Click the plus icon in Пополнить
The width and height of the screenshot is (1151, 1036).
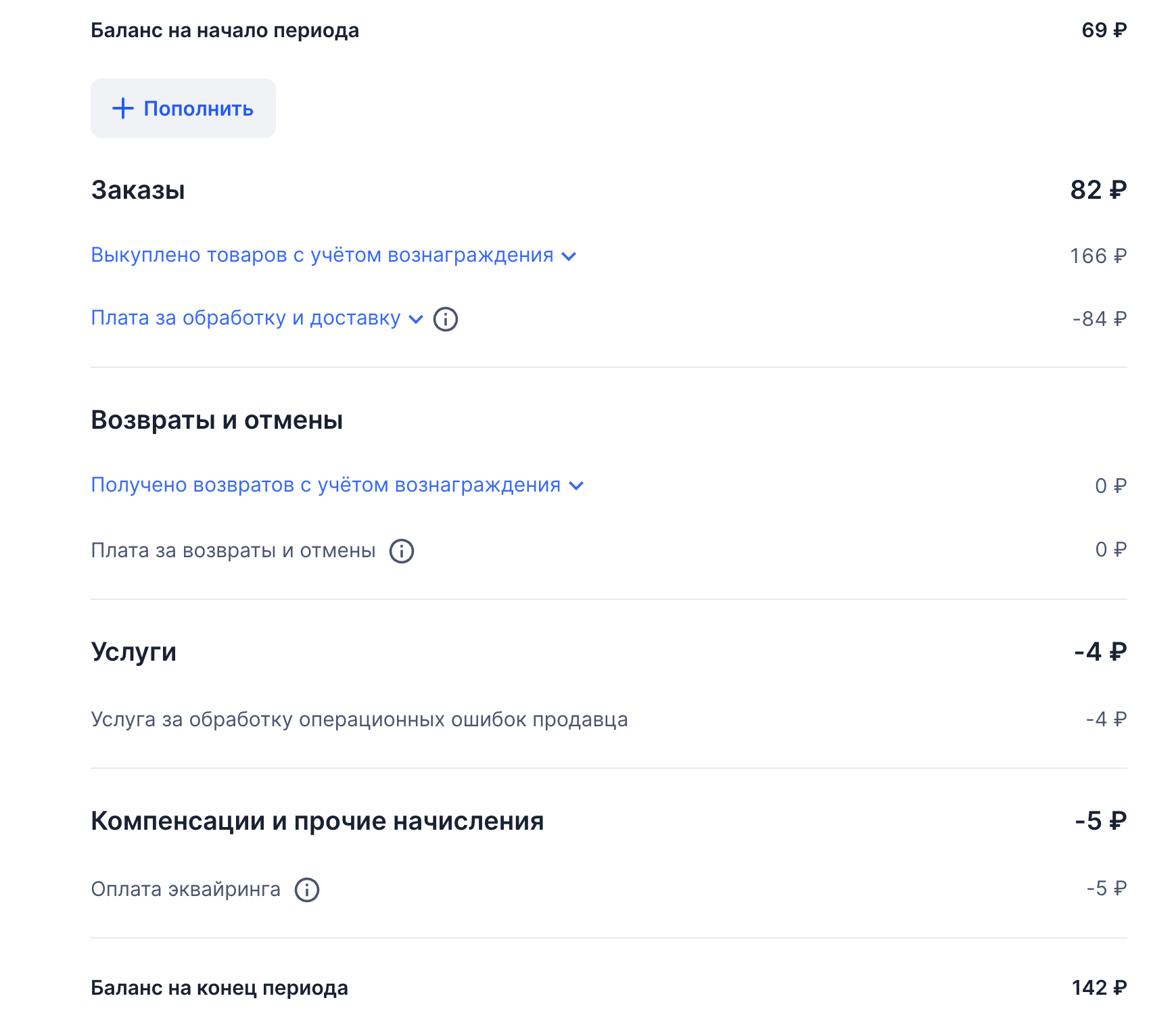(122, 108)
